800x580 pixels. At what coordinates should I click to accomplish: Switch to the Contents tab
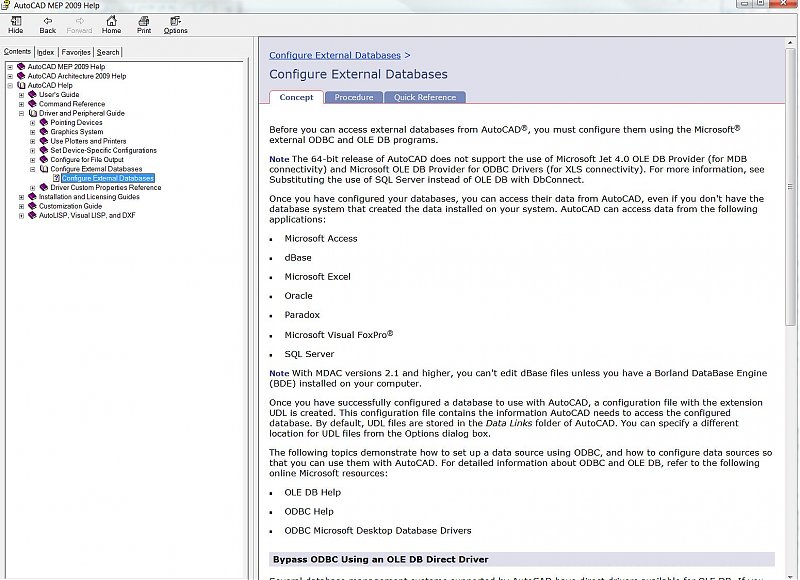click(17, 52)
